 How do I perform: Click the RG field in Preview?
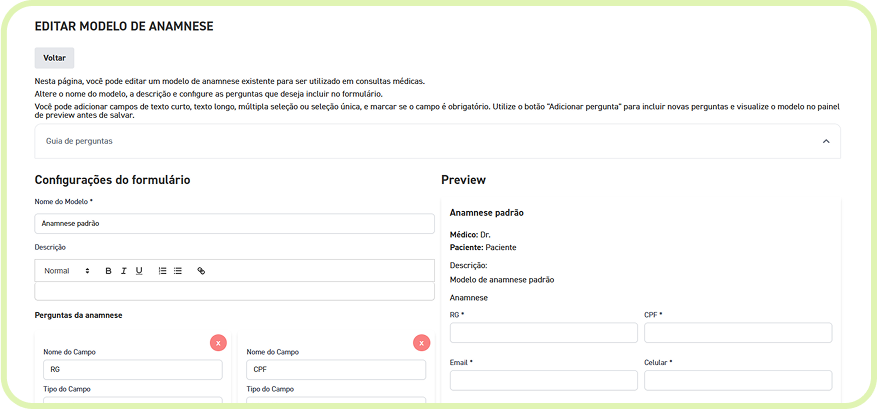point(544,332)
